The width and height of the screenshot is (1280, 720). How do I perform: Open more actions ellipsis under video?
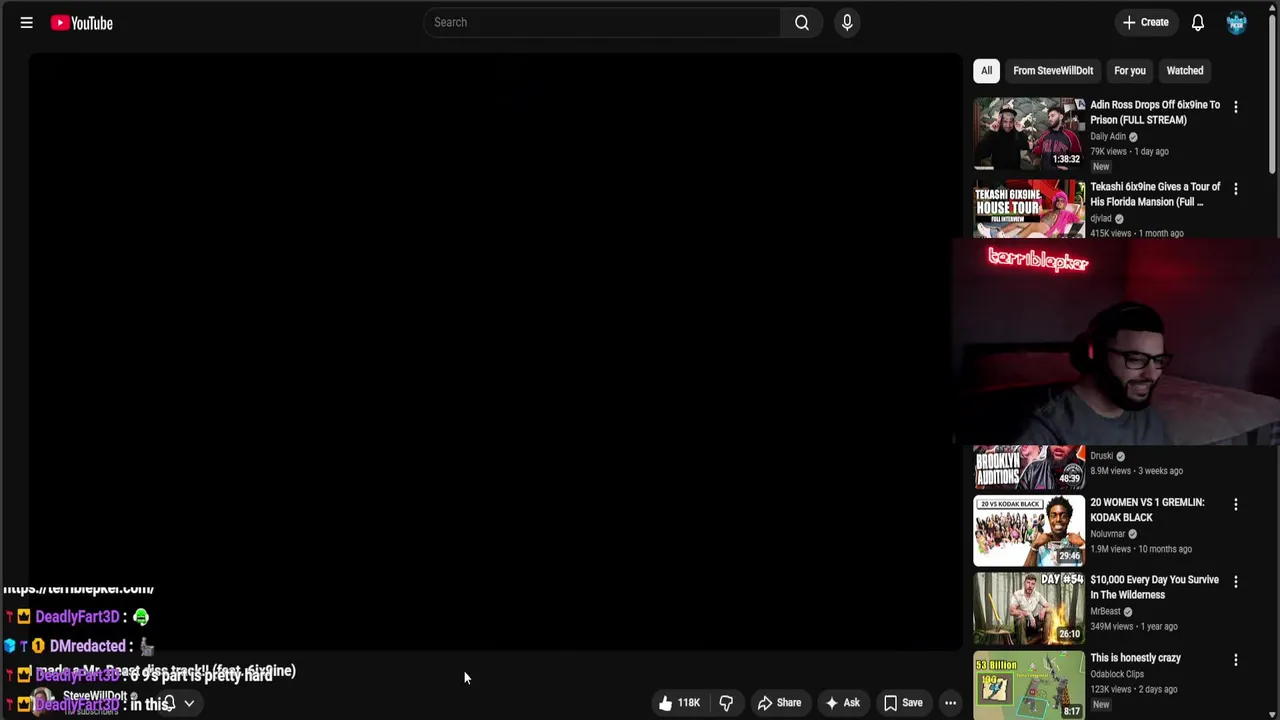pos(951,703)
